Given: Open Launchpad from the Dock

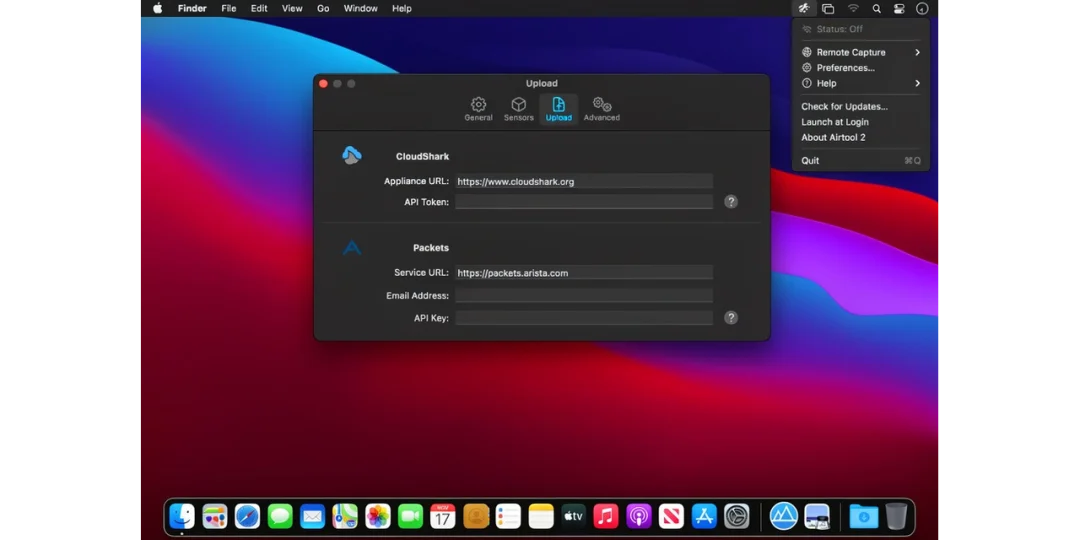Looking at the screenshot, I should (x=215, y=516).
